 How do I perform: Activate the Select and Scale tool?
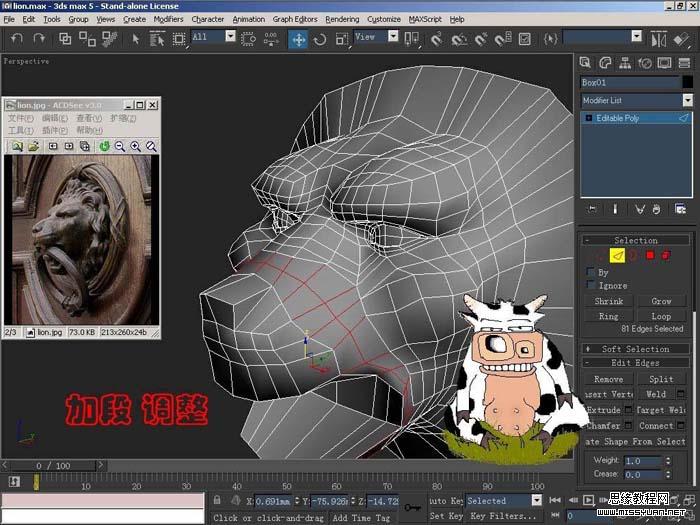[x=342, y=39]
